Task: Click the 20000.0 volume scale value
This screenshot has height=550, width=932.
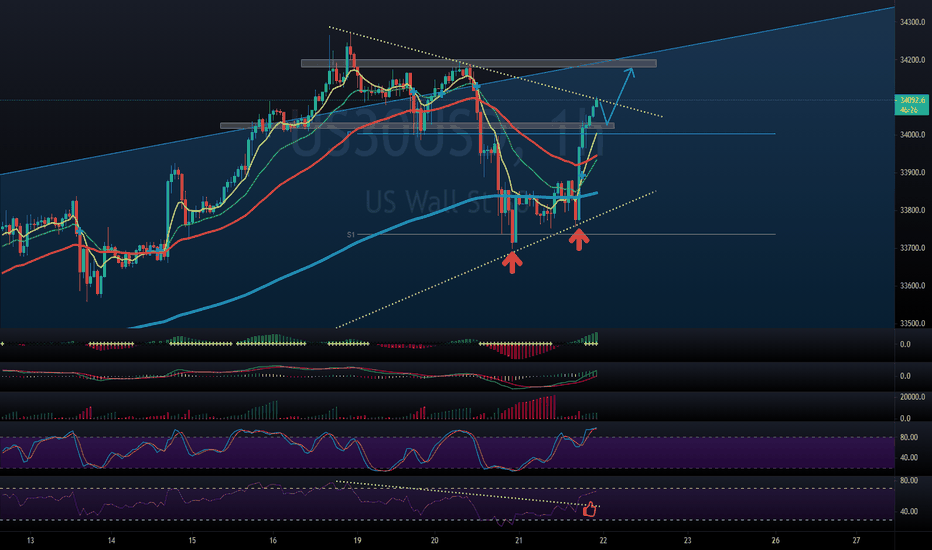Action: click(912, 397)
